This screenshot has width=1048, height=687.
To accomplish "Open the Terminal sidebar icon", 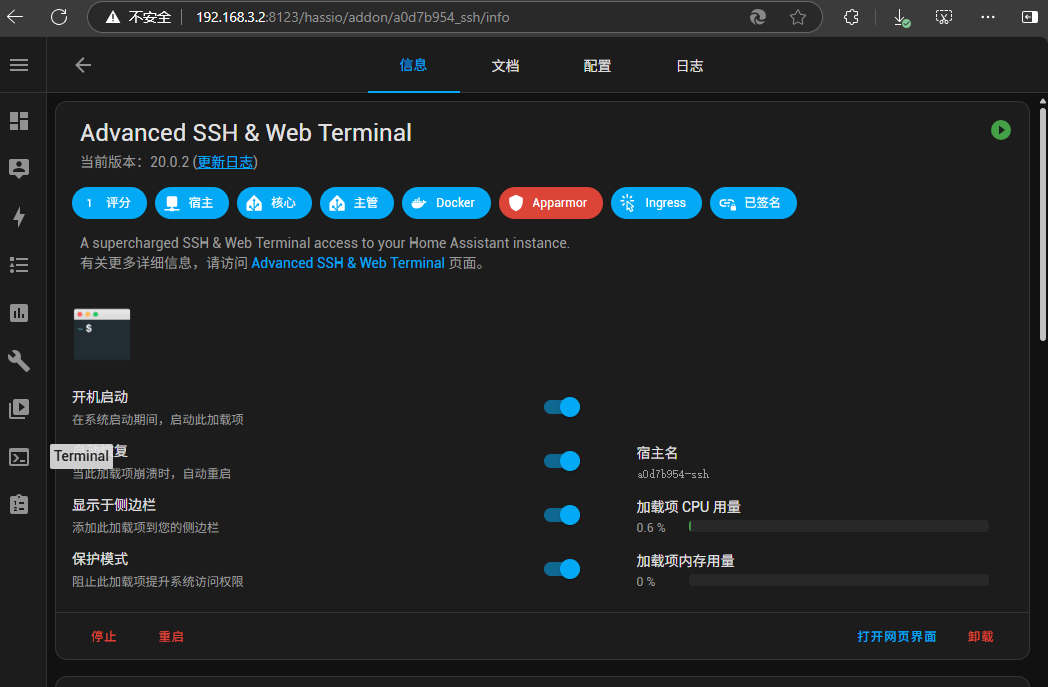I will [x=19, y=457].
